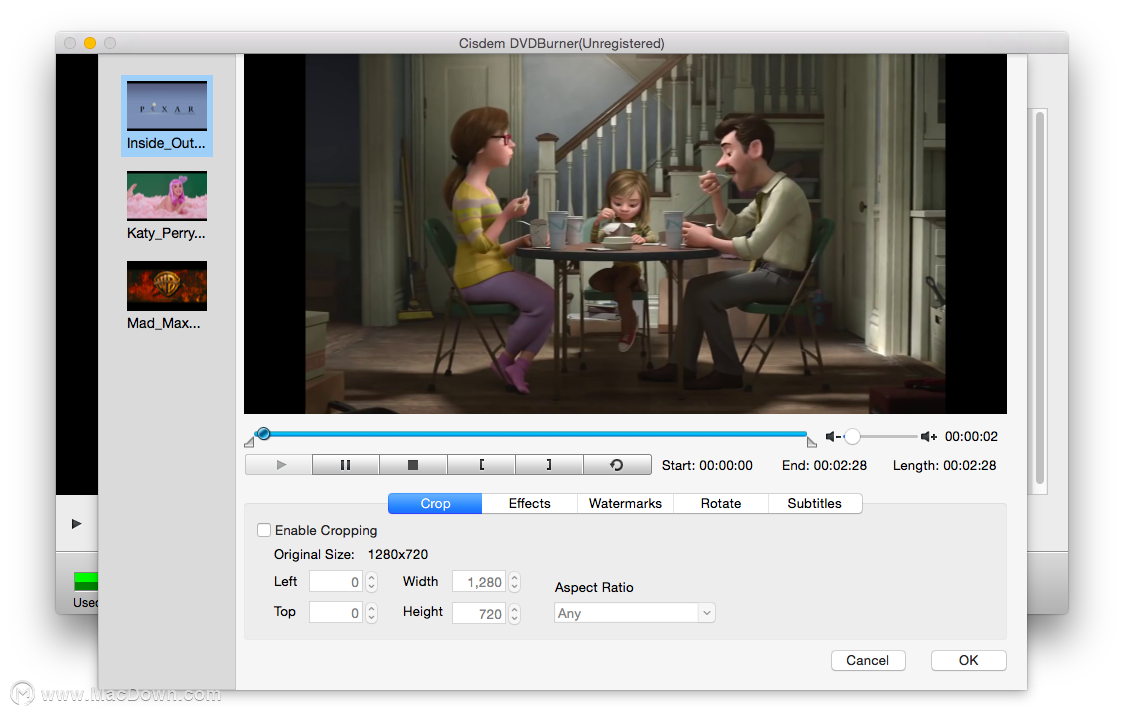Screen dimensions: 1124x711
Task: Click the trim end marker triangle
Action: 811,442
